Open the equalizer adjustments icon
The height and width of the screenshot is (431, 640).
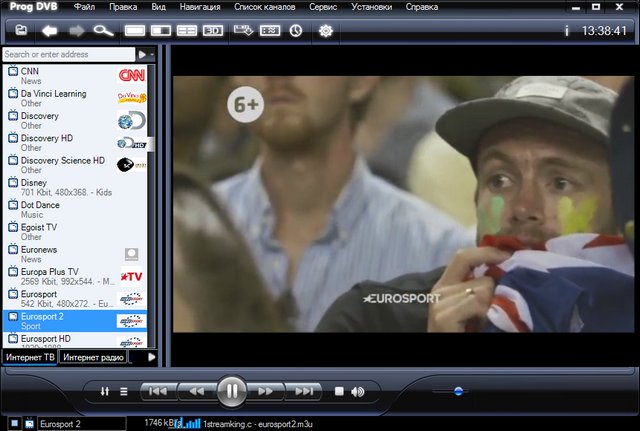coord(105,391)
